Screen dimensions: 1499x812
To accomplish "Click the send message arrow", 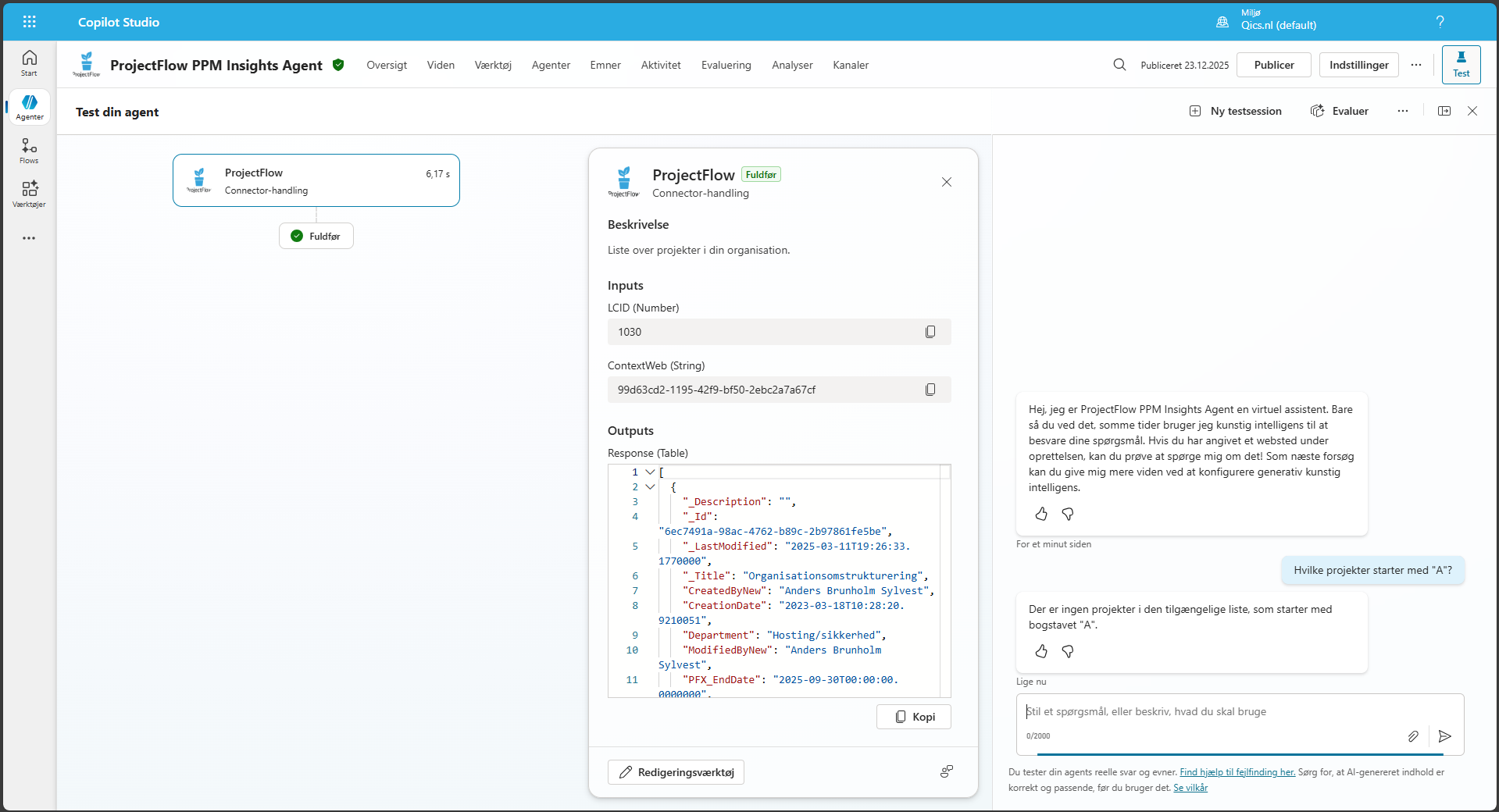I will coord(1445,735).
